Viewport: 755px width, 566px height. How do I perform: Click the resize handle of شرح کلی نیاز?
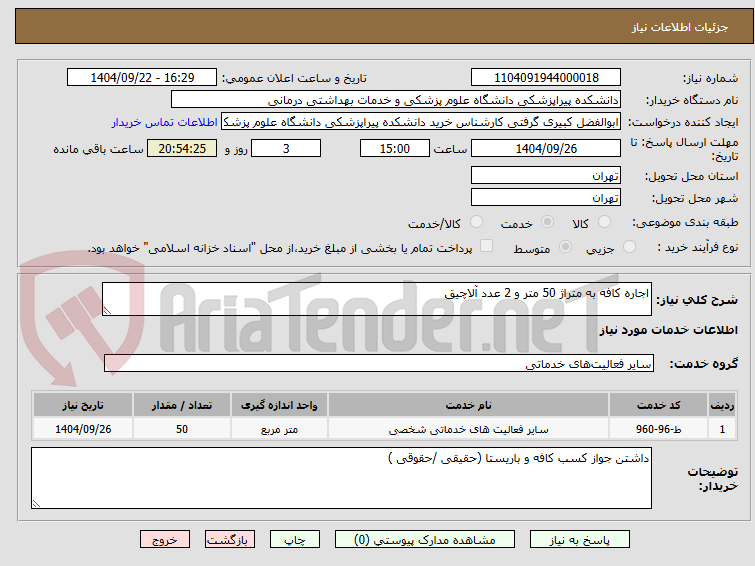[x=107, y=311]
